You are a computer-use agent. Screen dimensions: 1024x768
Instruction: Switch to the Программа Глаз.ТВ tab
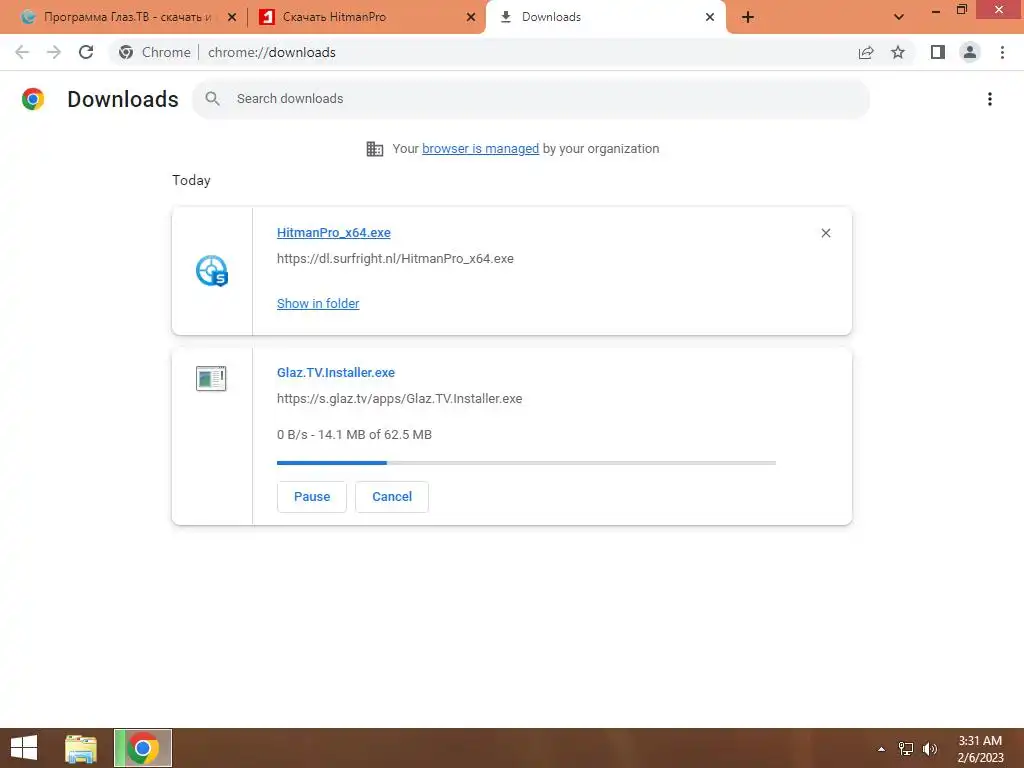point(127,17)
